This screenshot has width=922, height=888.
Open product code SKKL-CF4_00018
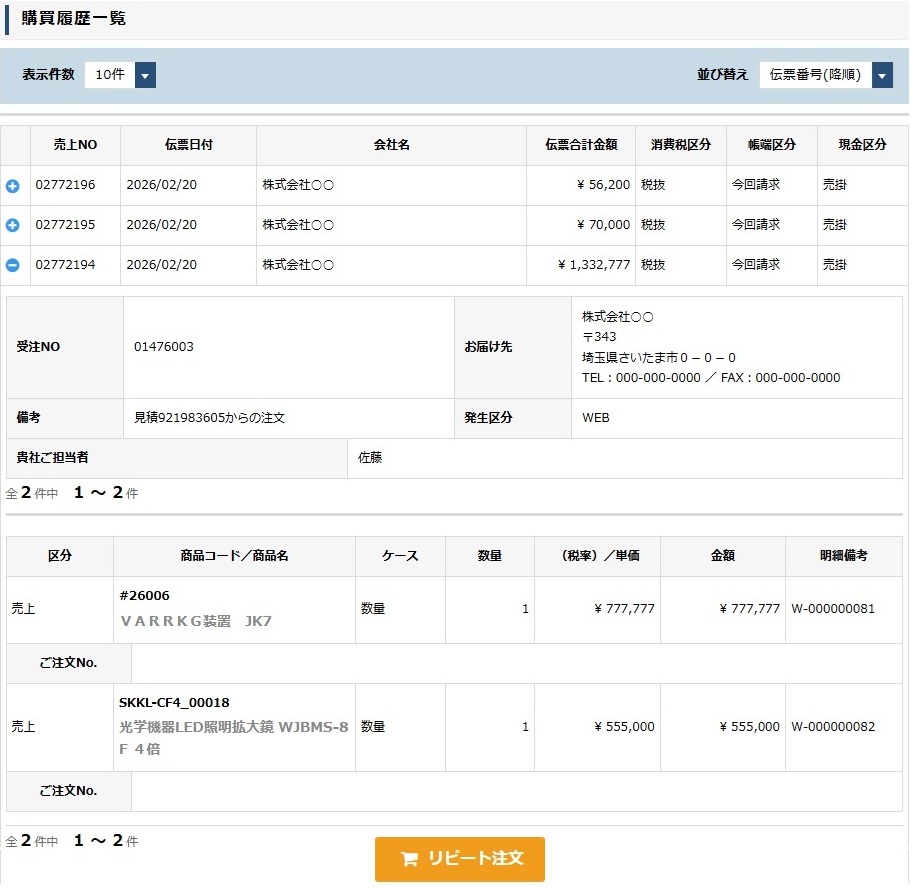174,703
